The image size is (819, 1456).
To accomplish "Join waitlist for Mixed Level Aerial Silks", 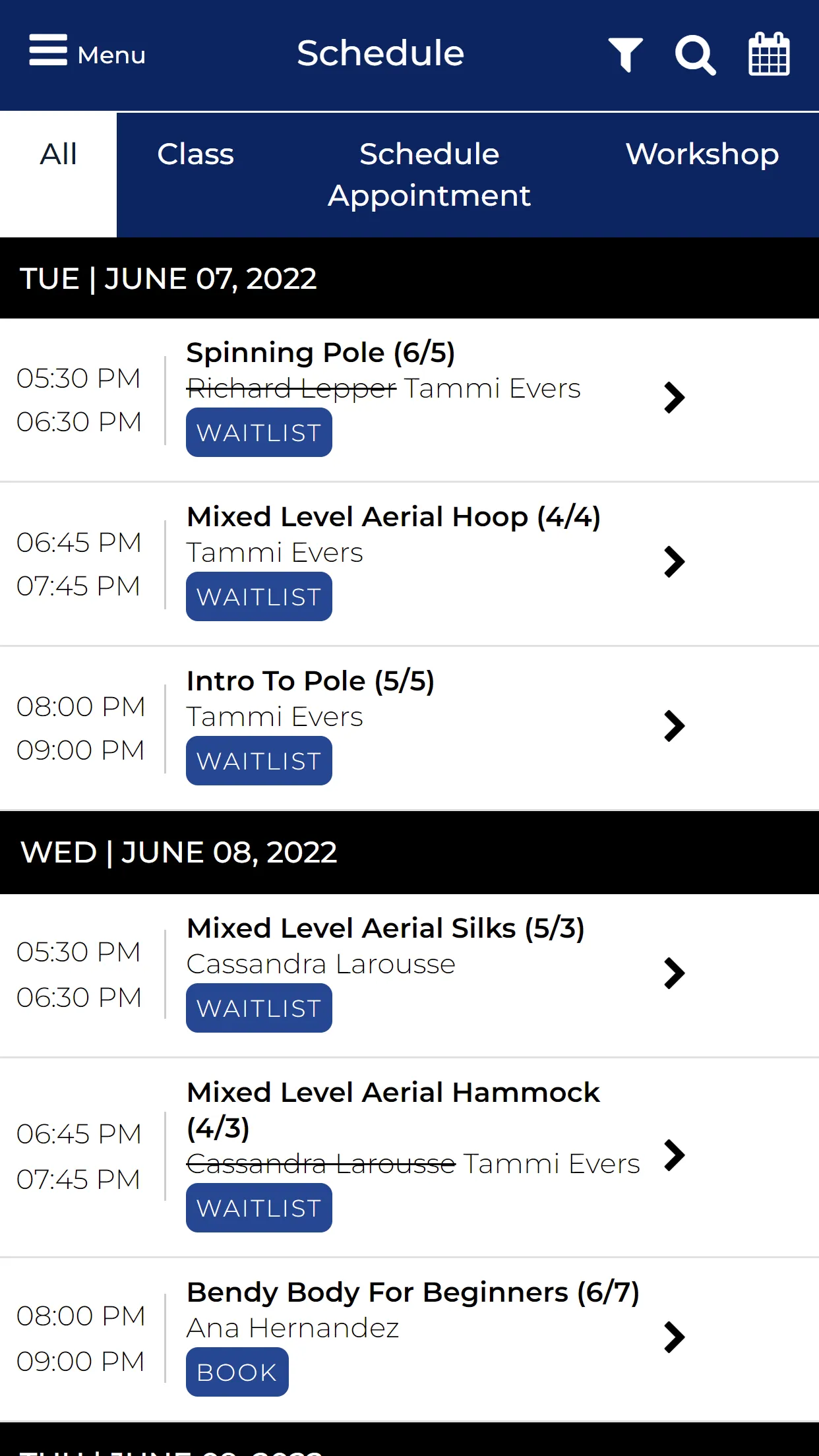I will 259,1008.
